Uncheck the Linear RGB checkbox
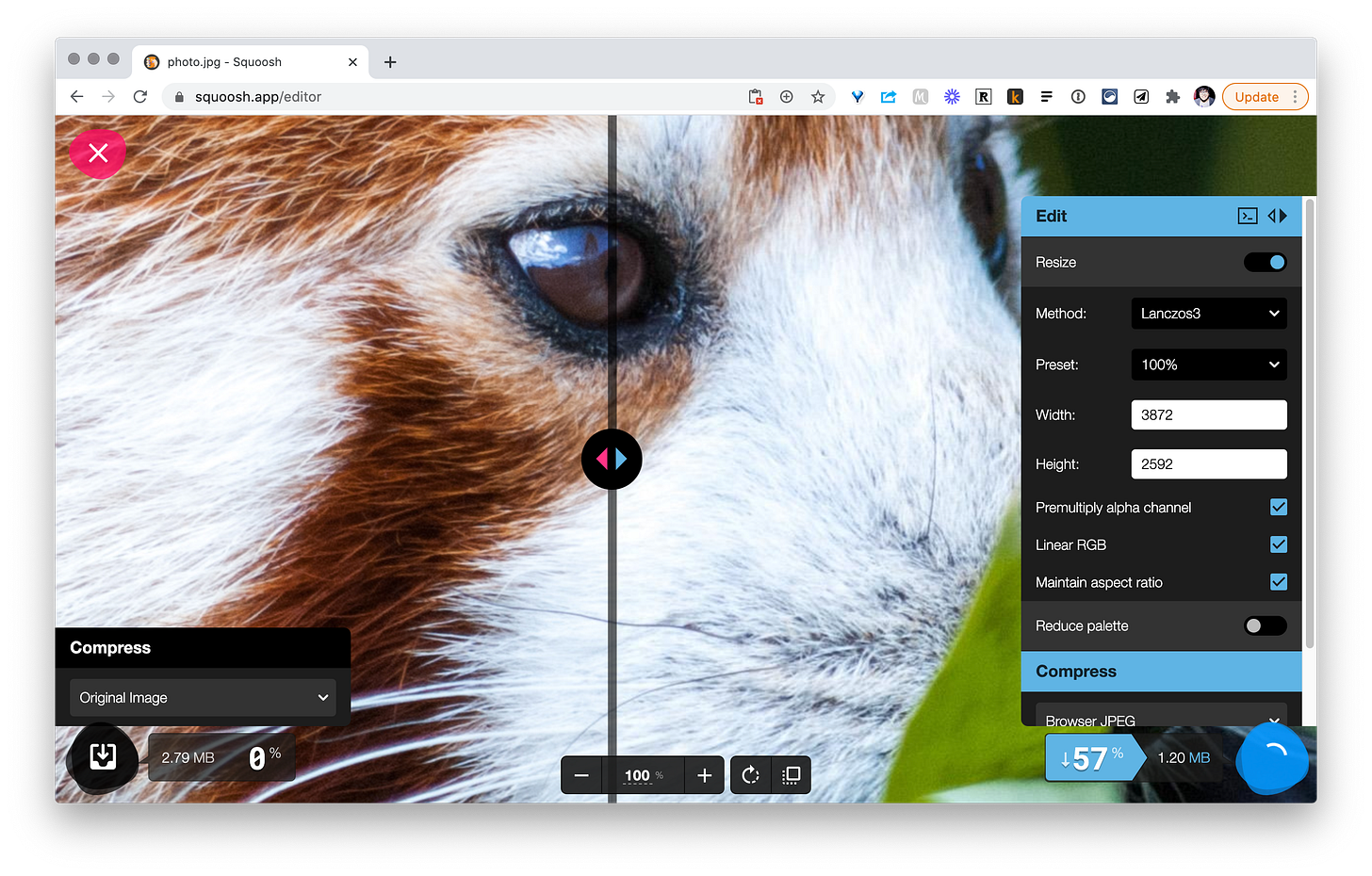The height and width of the screenshot is (876, 1372). [1279, 544]
